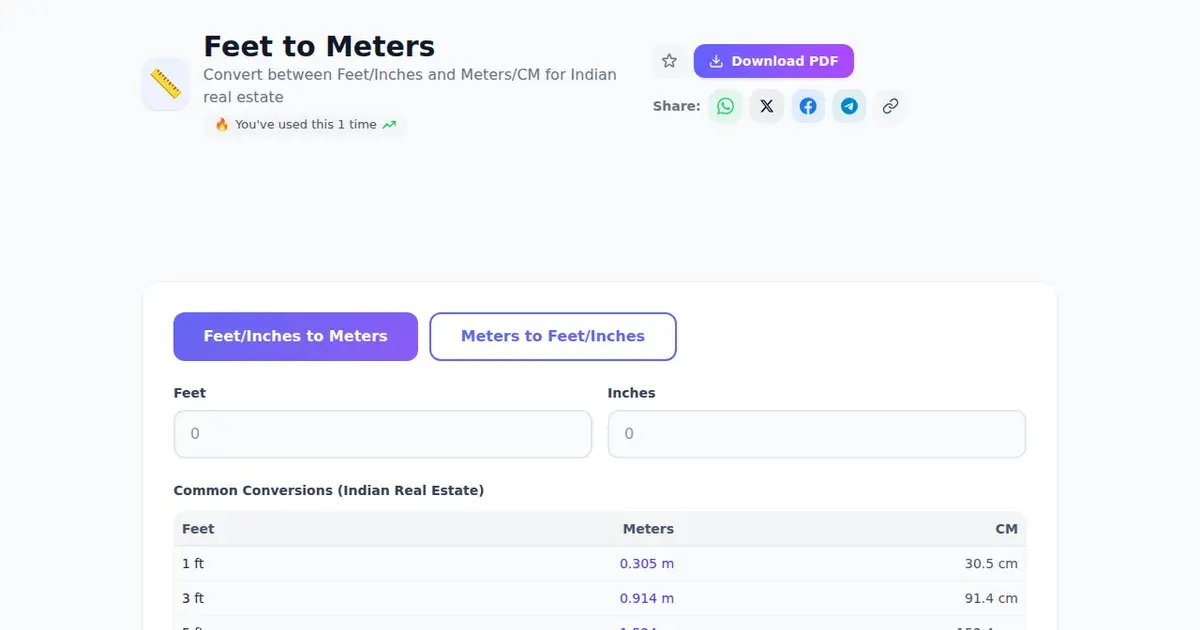Share via Telegram icon

(x=849, y=106)
